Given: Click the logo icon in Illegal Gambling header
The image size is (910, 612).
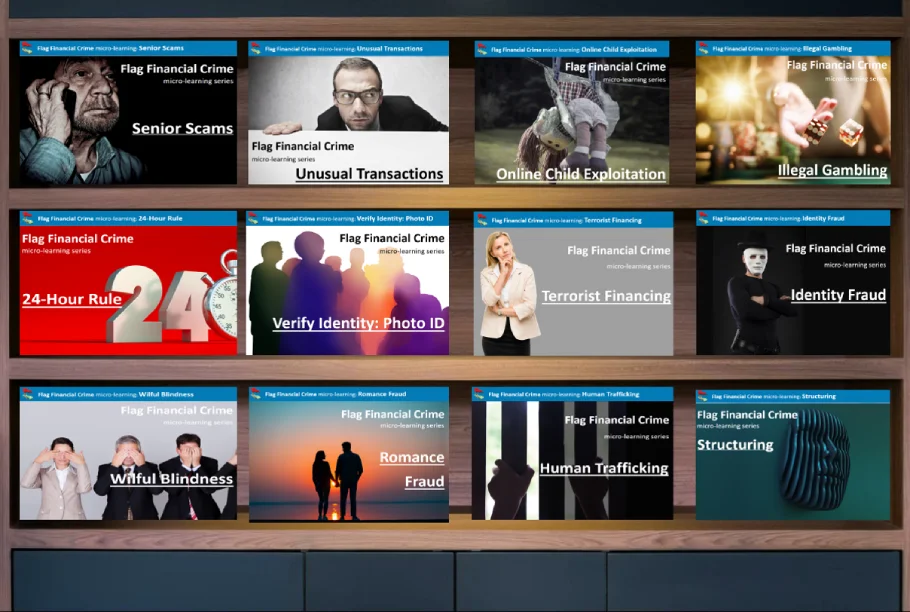Looking at the screenshot, I should click(703, 48).
